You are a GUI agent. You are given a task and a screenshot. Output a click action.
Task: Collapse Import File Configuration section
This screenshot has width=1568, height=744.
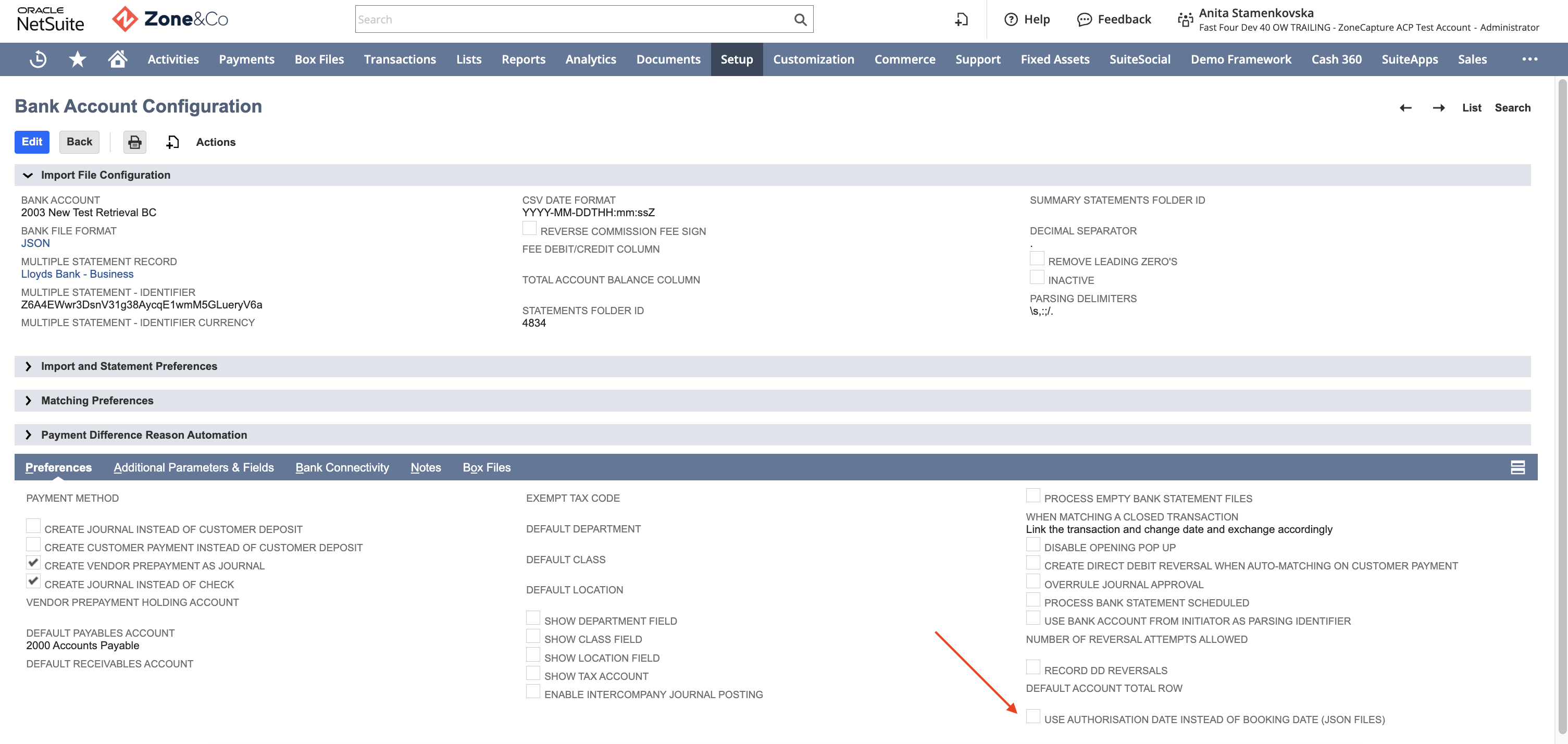[28, 176]
